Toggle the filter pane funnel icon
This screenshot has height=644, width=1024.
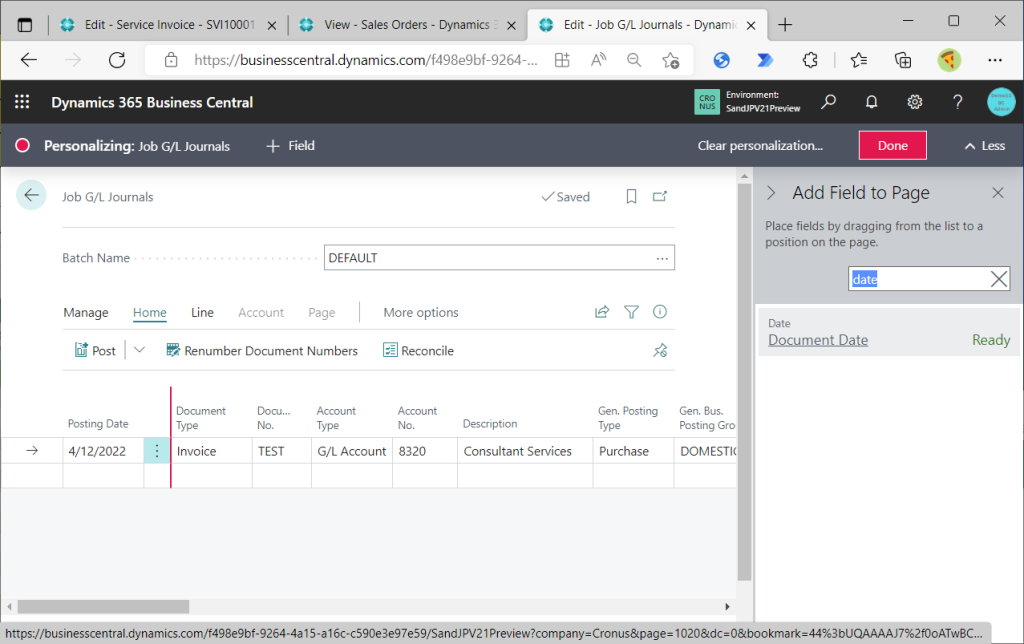[x=631, y=312]
